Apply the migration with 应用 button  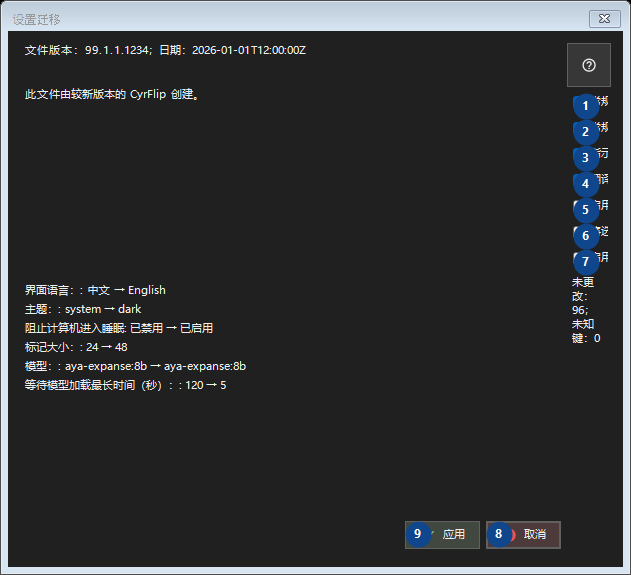click(x=442, y=534)
